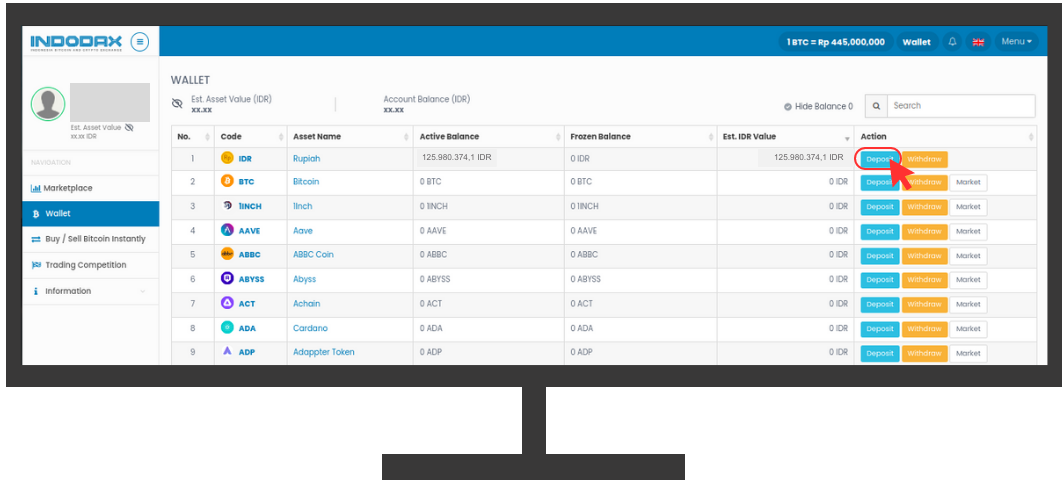Sort table by Asset Name header
1064x489 pixels.
[x=349, y=137]
